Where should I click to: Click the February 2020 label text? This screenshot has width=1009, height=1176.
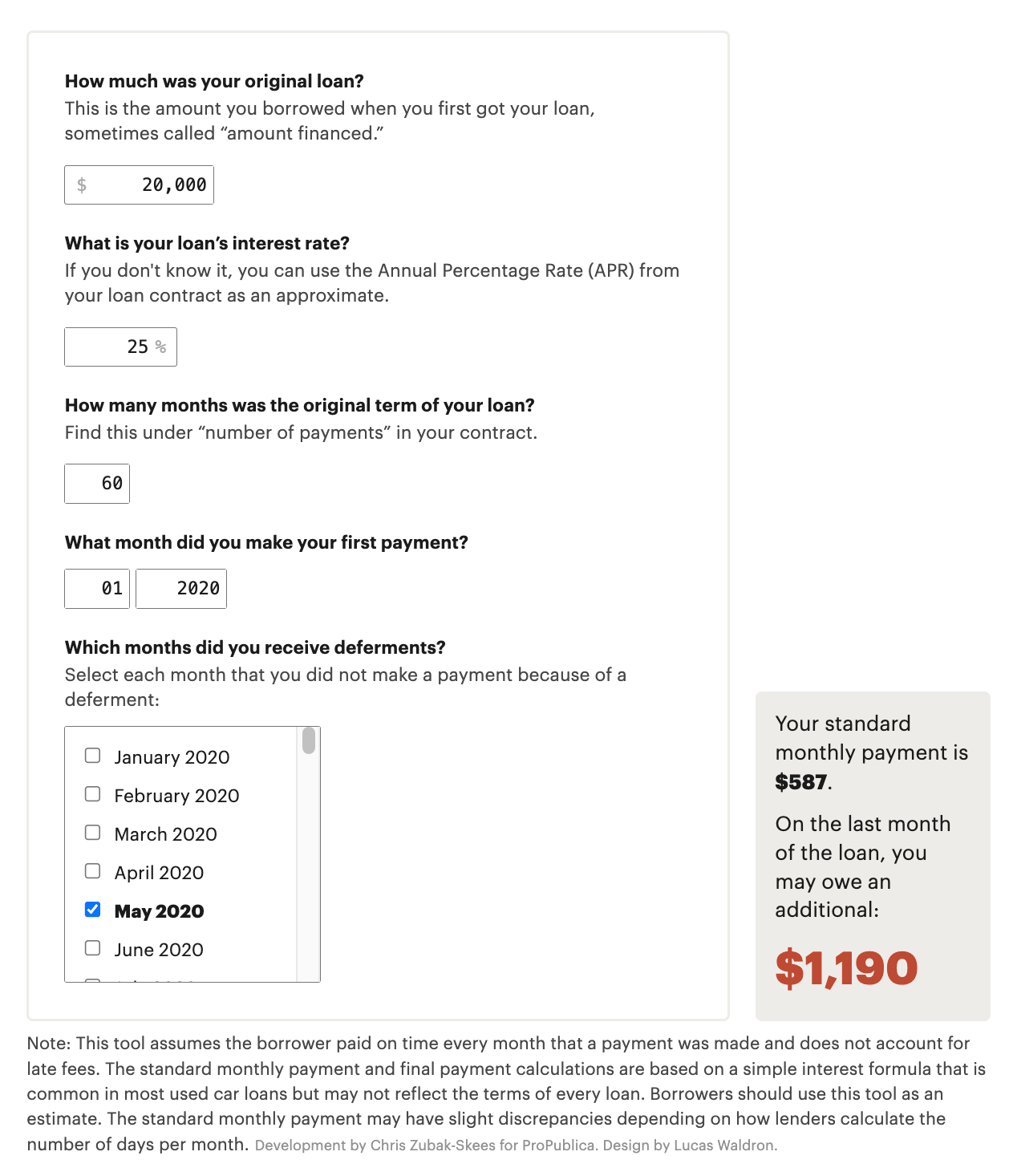pos(176,796)
